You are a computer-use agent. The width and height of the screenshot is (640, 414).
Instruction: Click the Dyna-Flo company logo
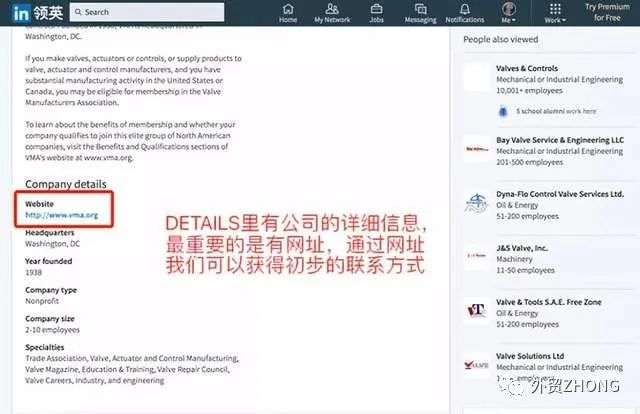pos(476,203)
